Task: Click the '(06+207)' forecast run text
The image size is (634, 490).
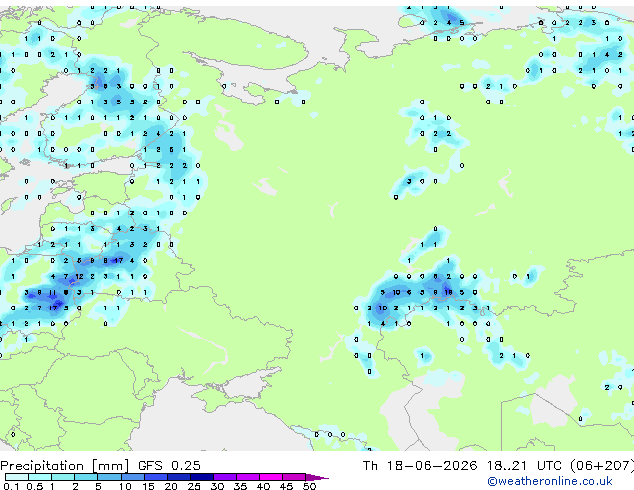Action: coord(602,466)
